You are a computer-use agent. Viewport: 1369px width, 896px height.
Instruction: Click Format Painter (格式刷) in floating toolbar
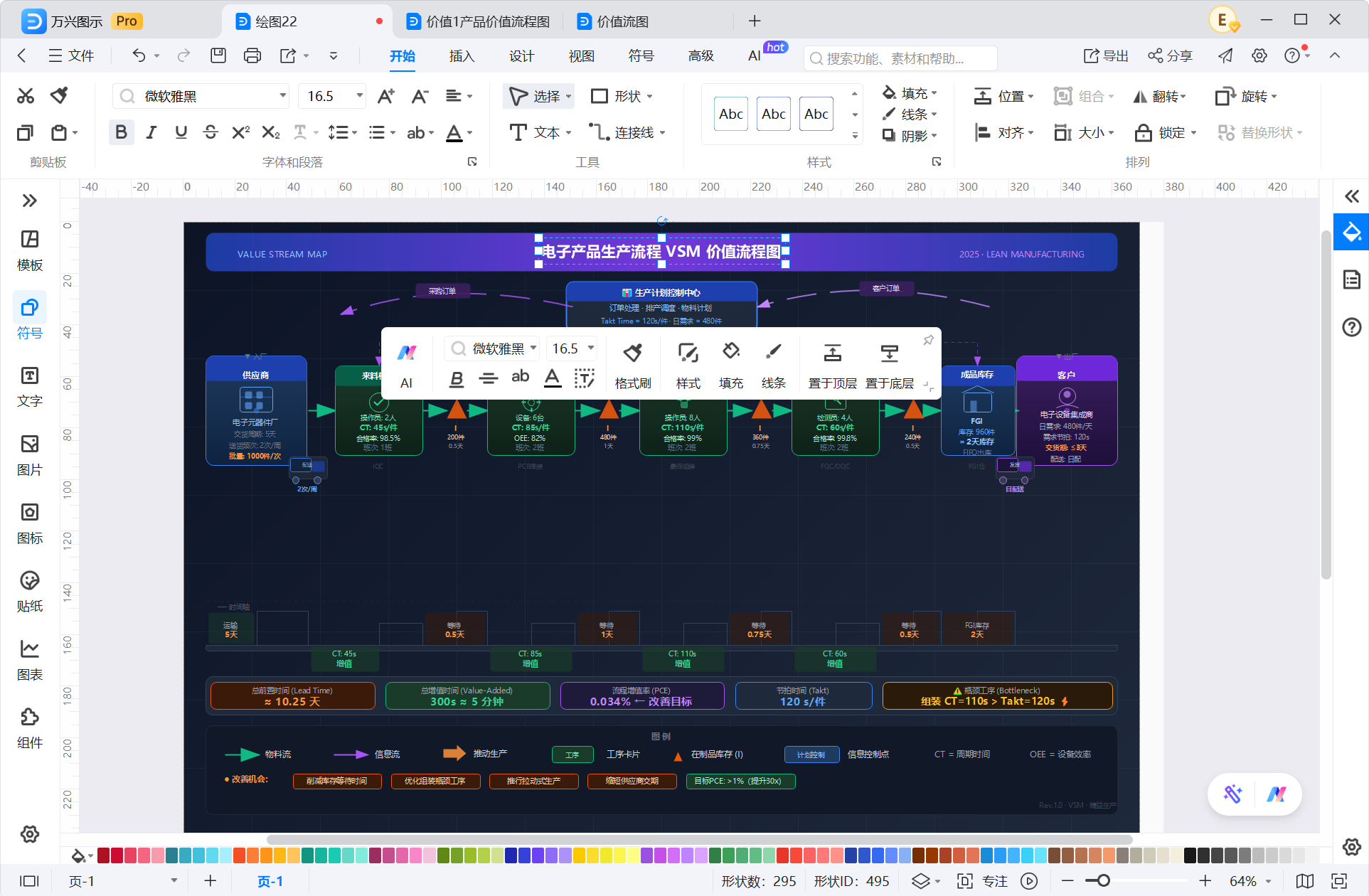(x=633, y=366)
